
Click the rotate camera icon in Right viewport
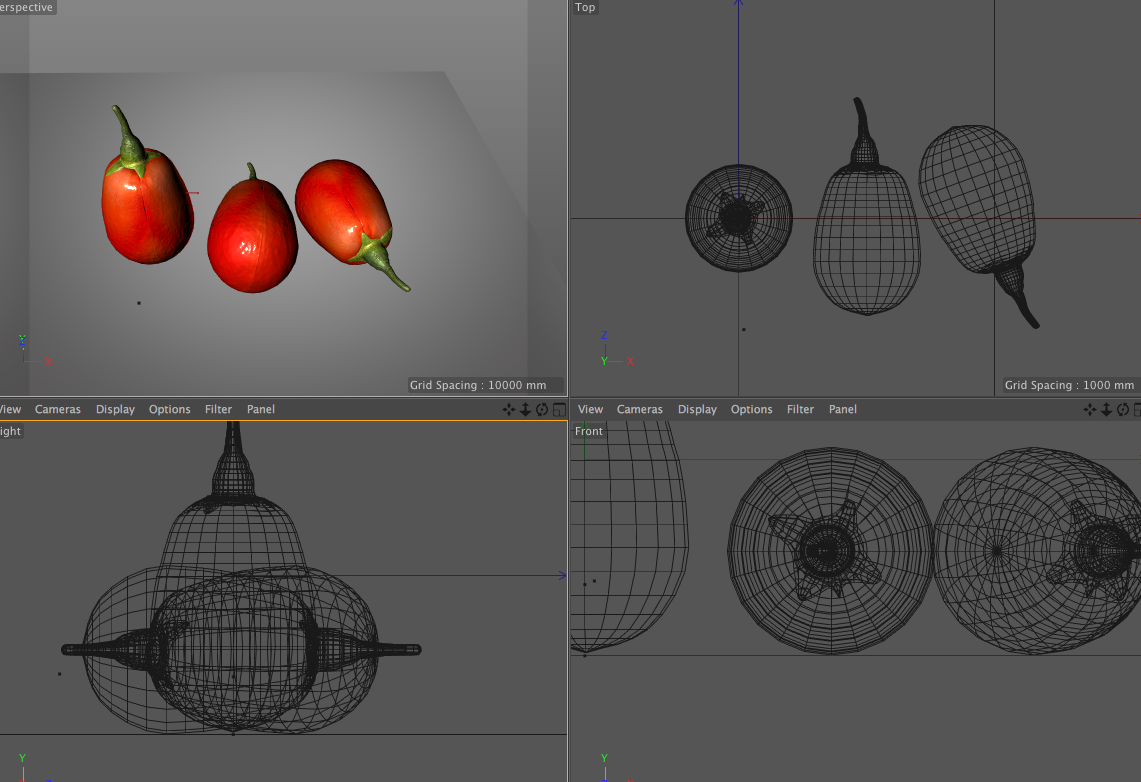(x=542, y=409)
